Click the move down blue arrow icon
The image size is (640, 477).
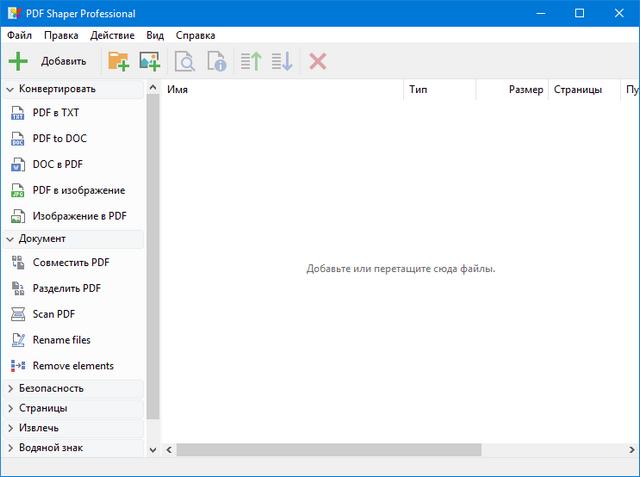pyautogui.click(x=281, y=62)
